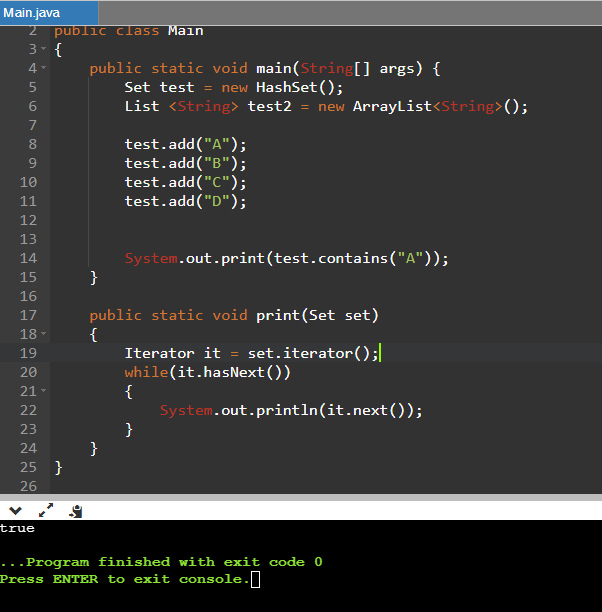This screenshot has height=612, width=602.
Task: Click 'Iterator it = set.iterator();' line
Action: click(x=251, y=353)
